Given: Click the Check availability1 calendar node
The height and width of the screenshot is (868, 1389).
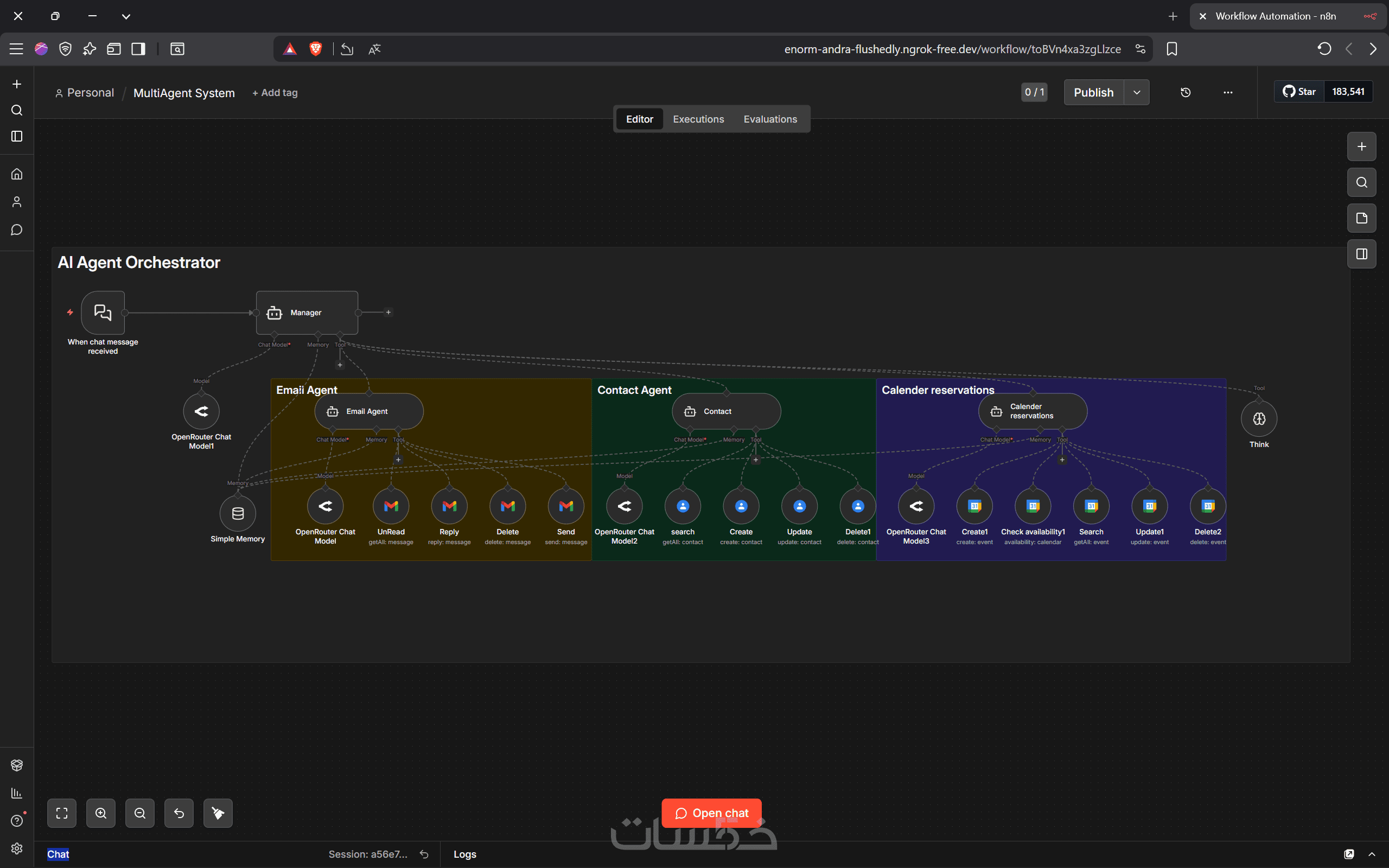Looking at the screenshot, I should (1033, 506).
